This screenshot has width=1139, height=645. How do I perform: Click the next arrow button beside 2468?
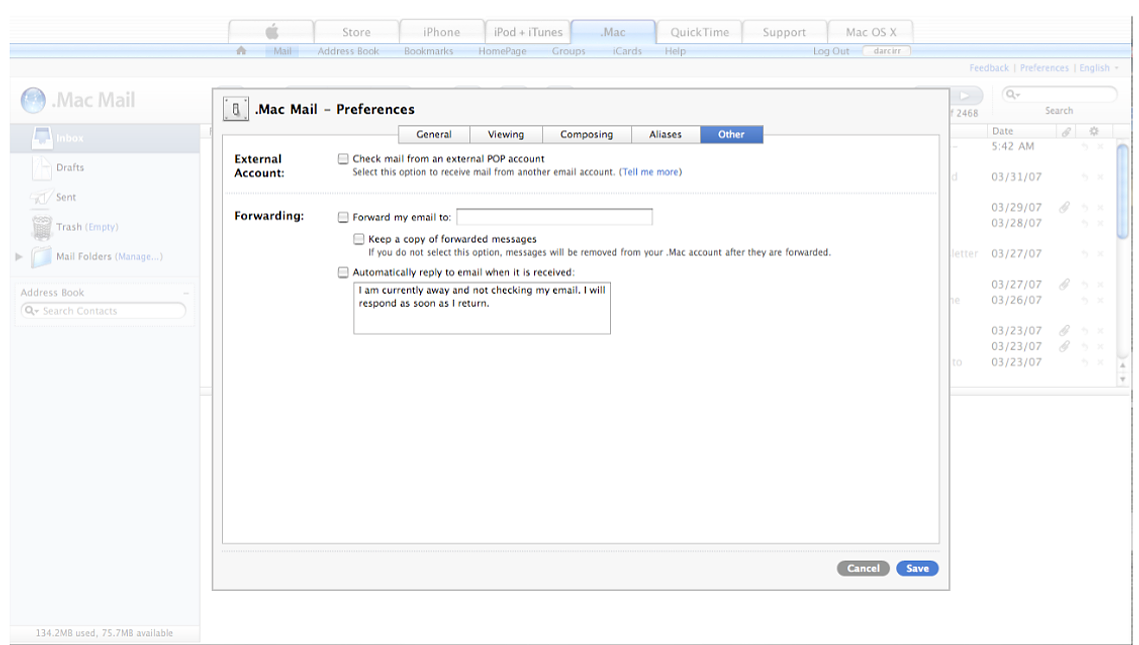pyautogui.click(x=965, y=96)
